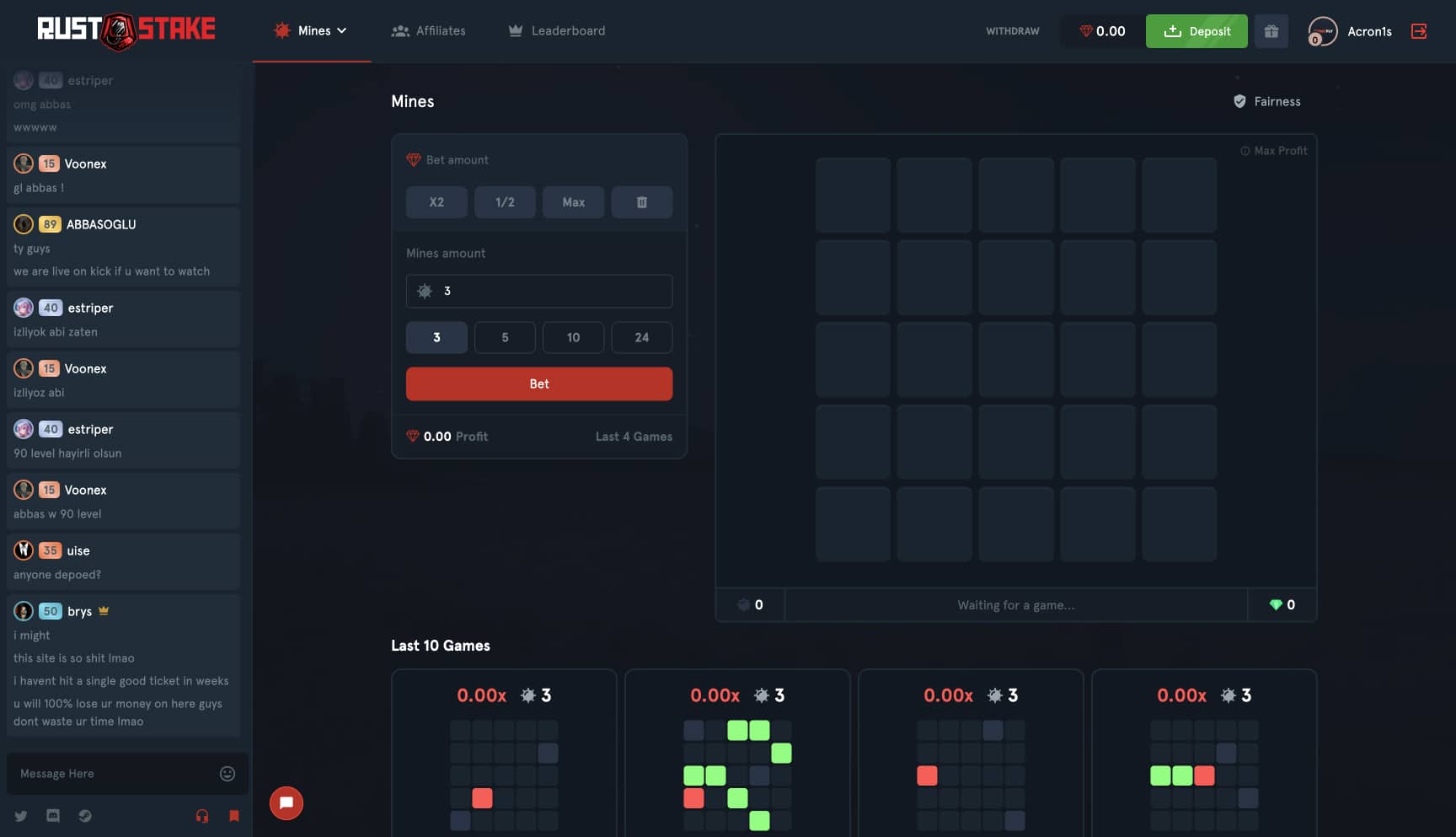
Task: Open the Fairness shield link
Action: pos(1266,101)
